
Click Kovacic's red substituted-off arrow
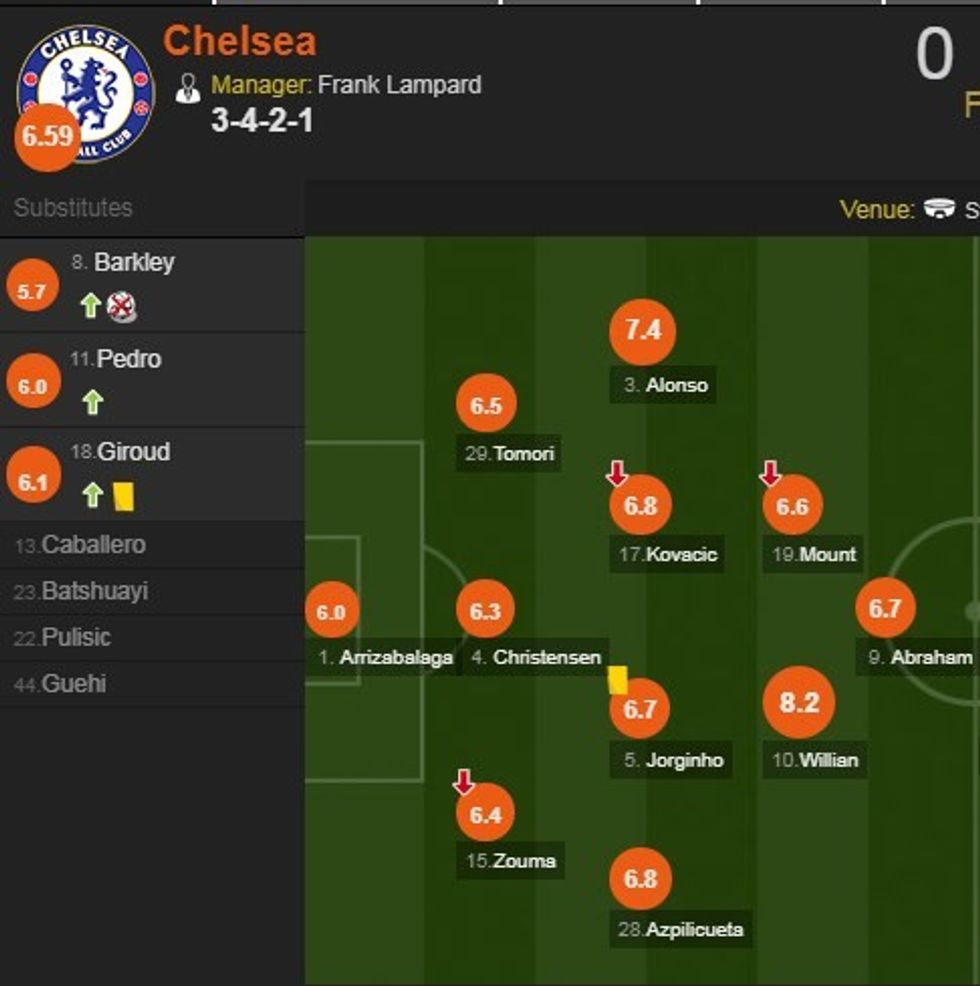(x=616, y=469)
